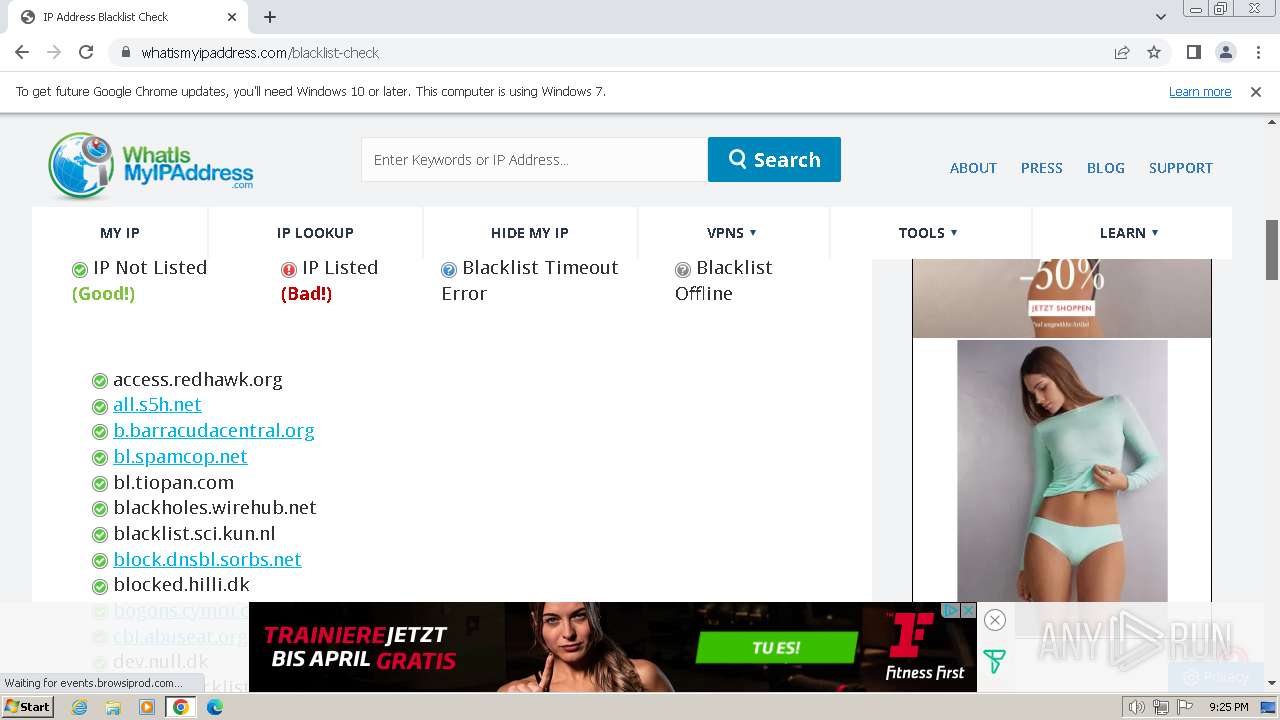Image resolution: width=1280 pixels, height=720 pixels.
Task: Bookmark this page with the star icon
Action: [x=1154, y=52]
